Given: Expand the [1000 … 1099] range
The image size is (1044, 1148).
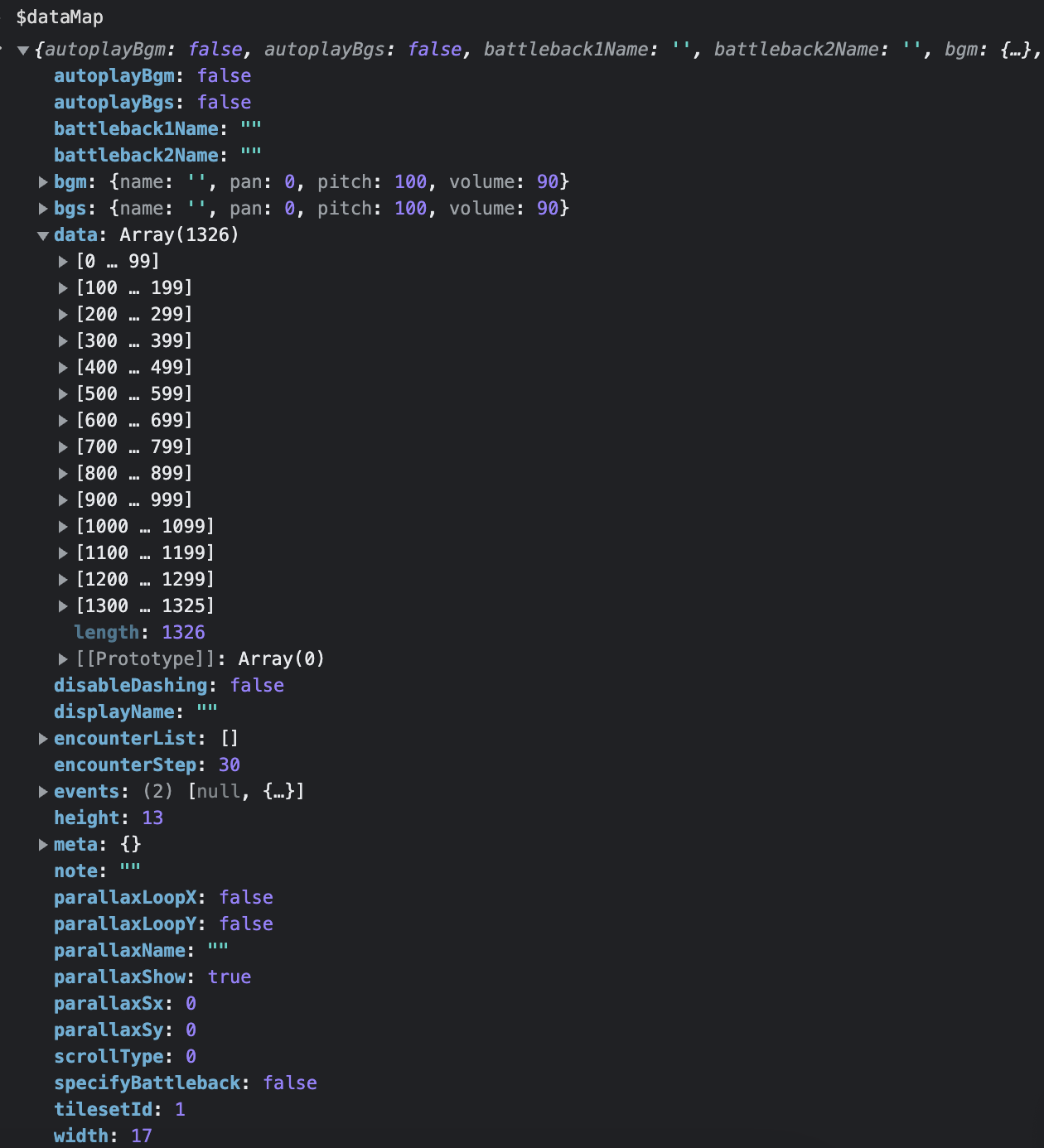Looking at the screenshot, I should [63, 527].
